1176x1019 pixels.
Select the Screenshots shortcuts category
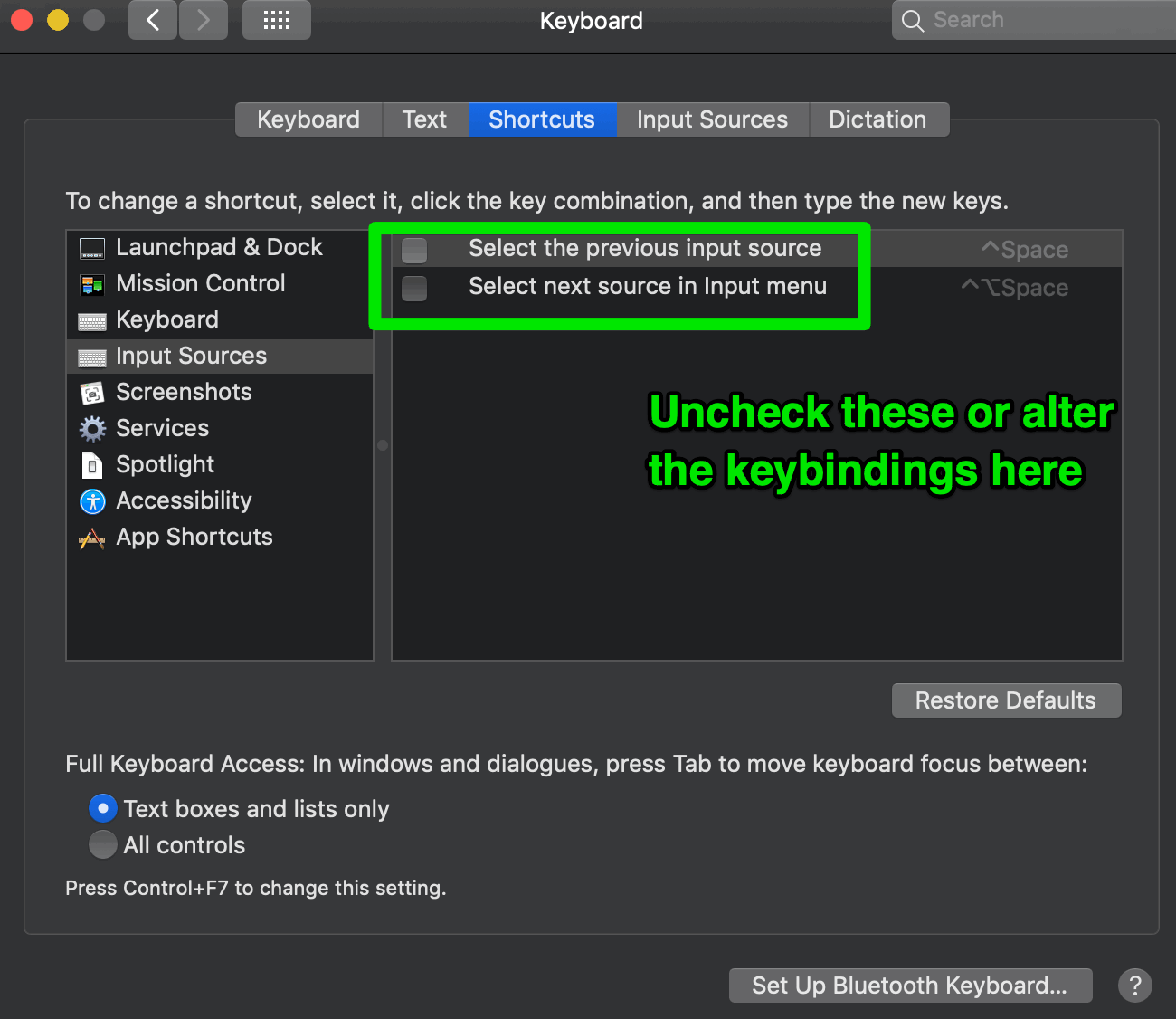click(x=184, y=392)
